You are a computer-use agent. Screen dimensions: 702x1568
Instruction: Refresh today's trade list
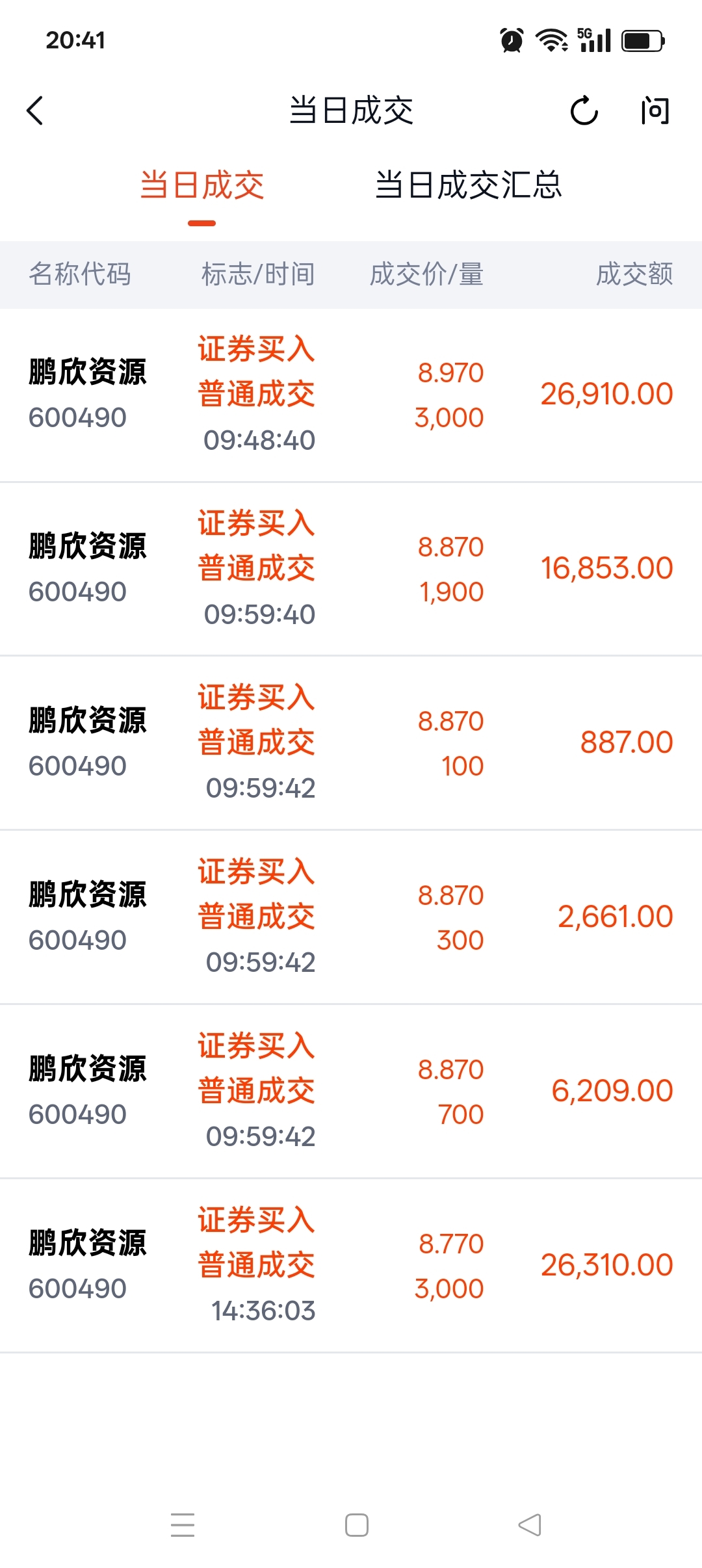pos(584,111)
